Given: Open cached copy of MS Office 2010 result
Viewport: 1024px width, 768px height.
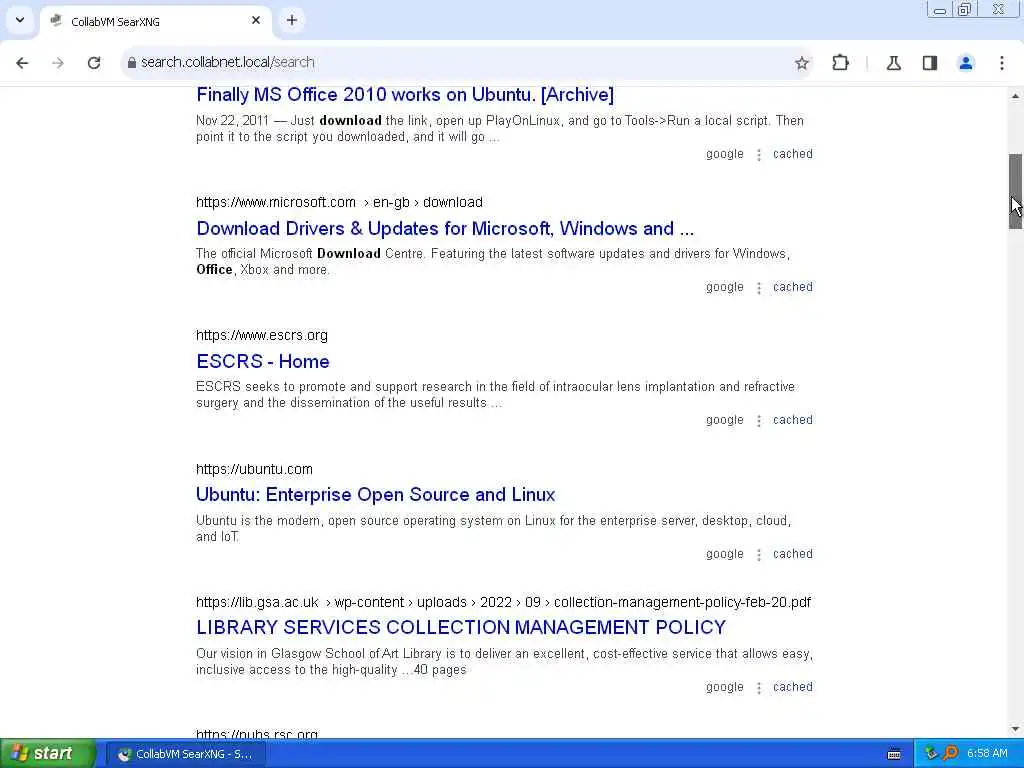Looking at the screenshot, I should click(793, 154).
